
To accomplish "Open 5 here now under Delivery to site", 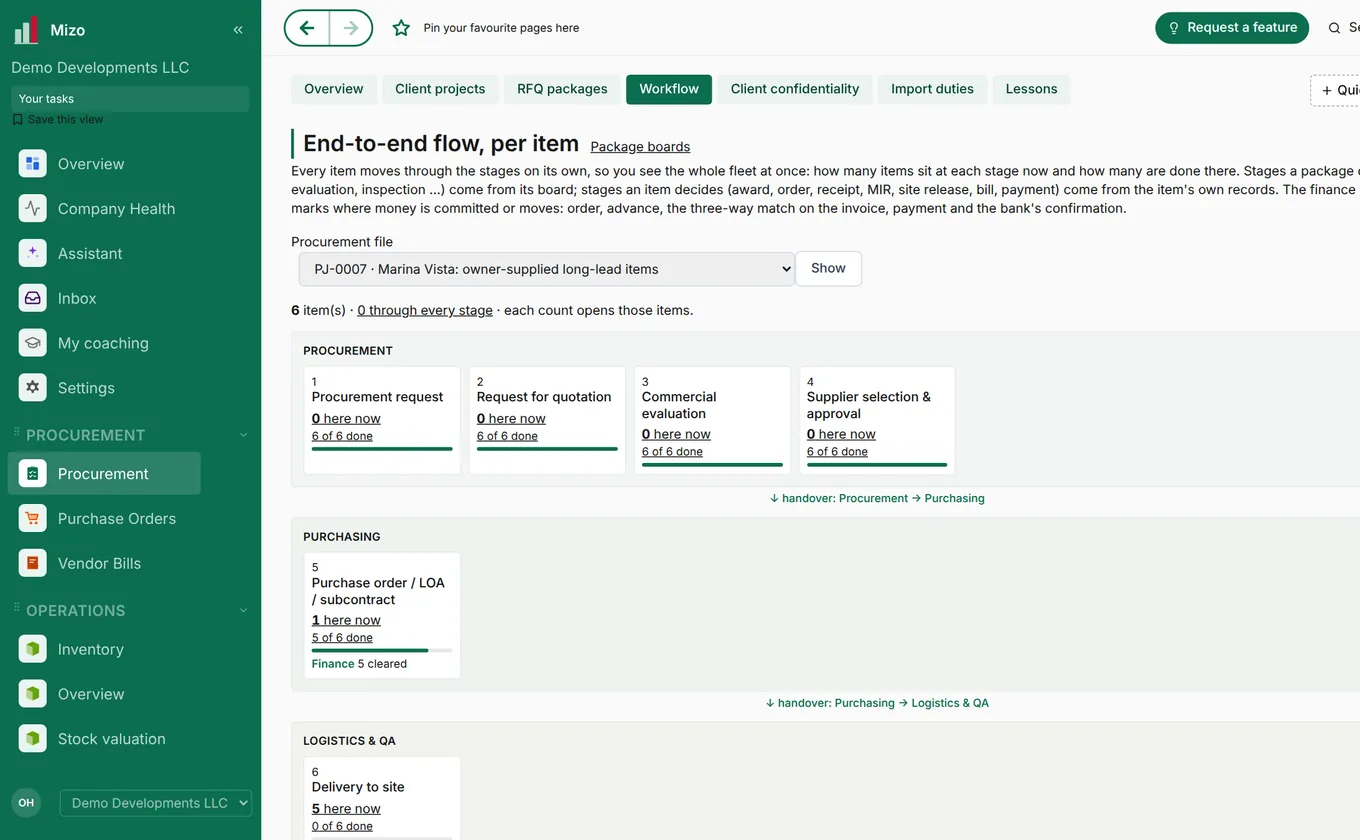I will click(x=346, y=809).
